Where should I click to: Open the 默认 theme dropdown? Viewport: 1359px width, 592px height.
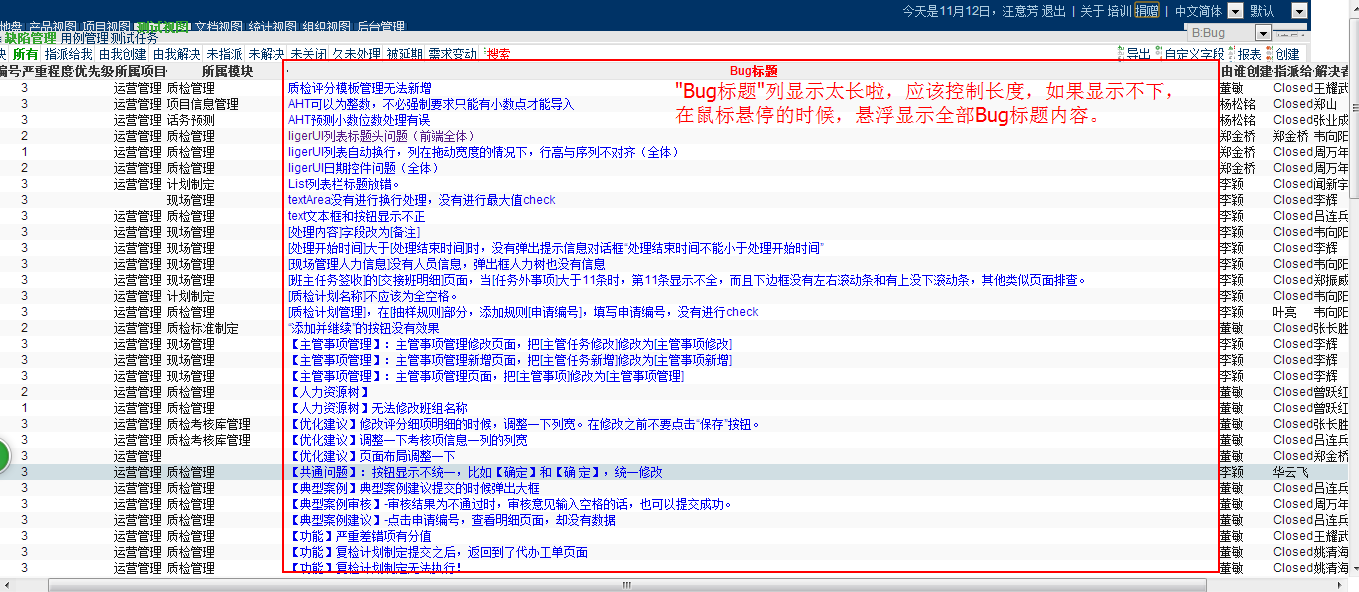click(1278, 11)
